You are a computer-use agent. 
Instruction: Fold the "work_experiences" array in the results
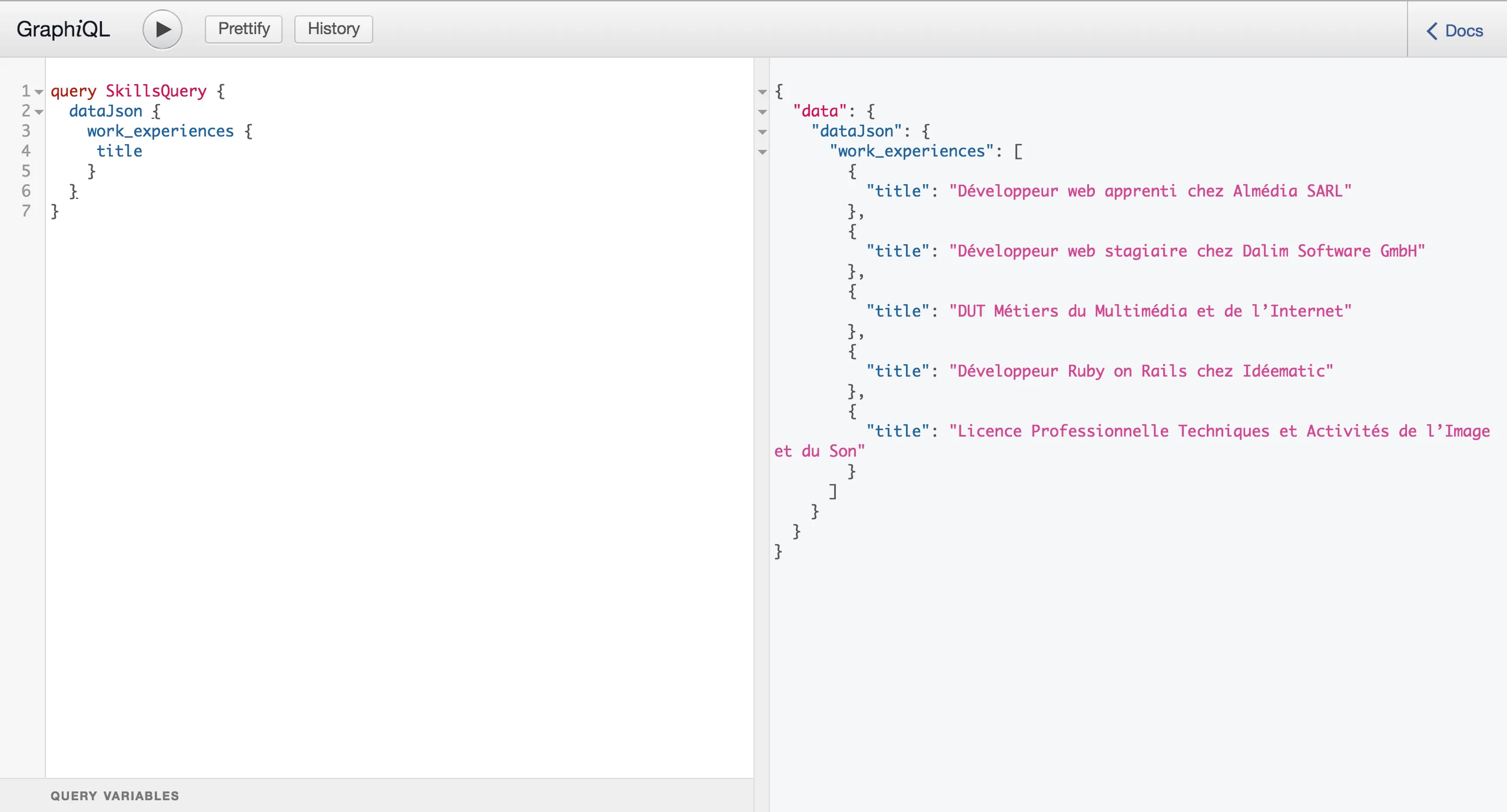pyautogui.click(x=762, y=152)
